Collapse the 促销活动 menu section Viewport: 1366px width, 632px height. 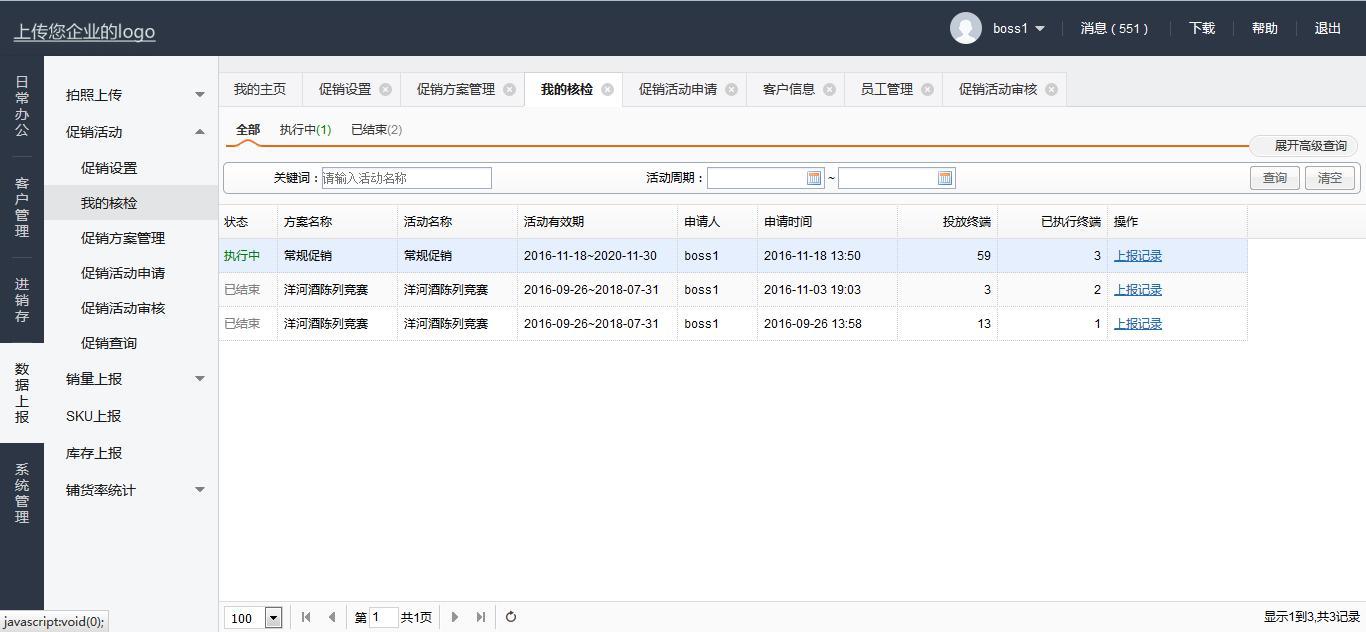point(199,132)
